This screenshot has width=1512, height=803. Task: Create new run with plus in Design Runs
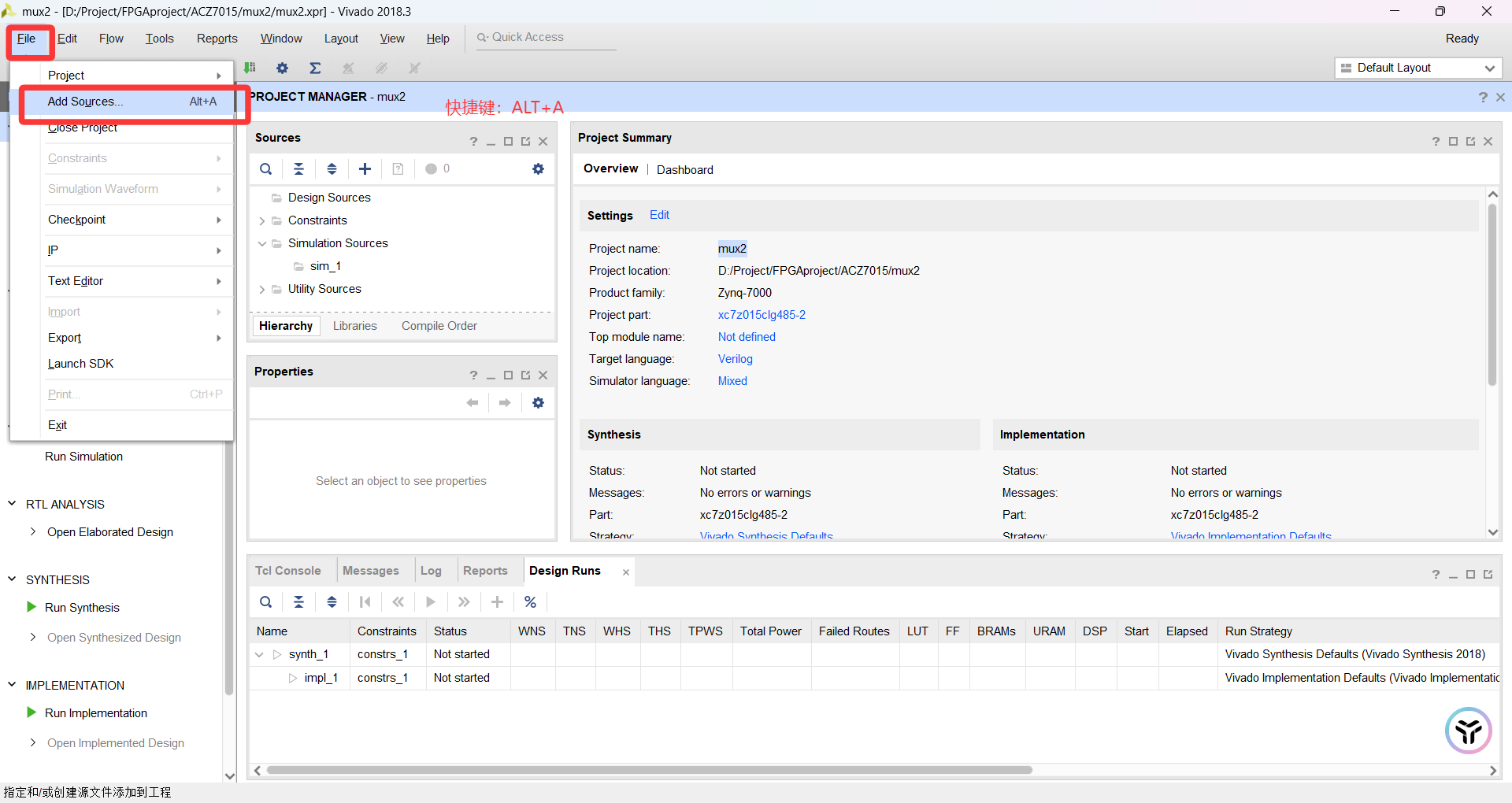(497, 602)
